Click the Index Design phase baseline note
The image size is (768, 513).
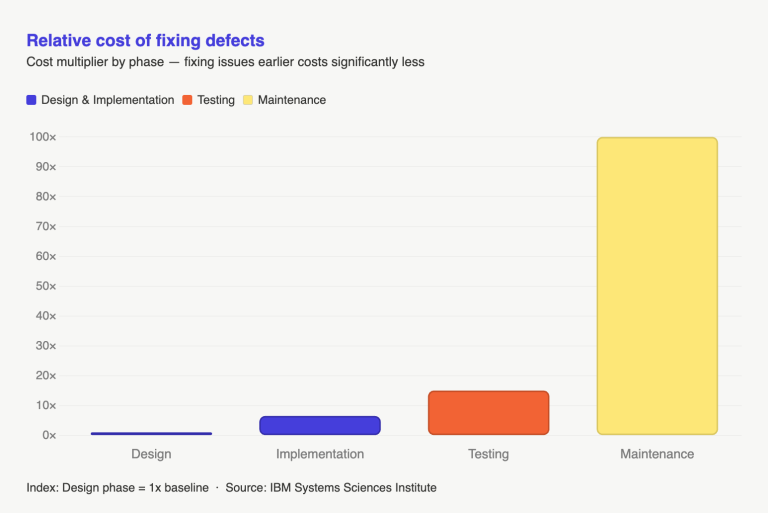point(117,488)
